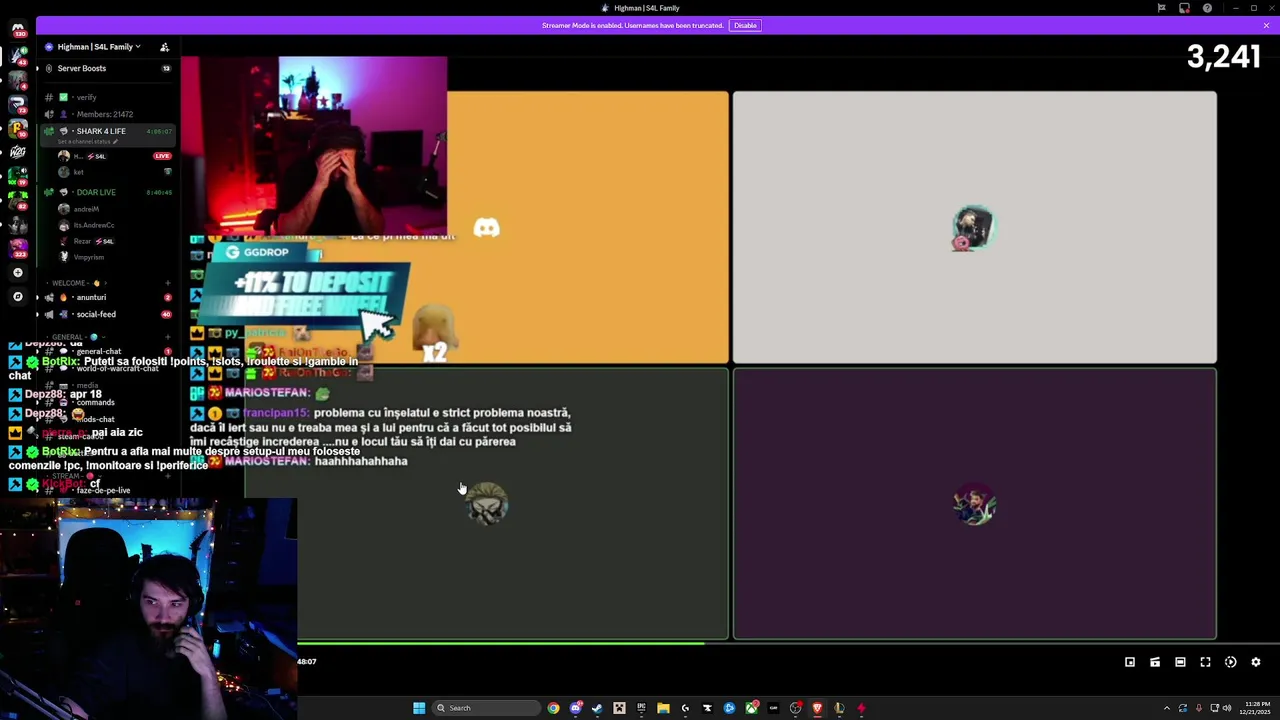Open the general-chat channel
Screen dimensions: 1280x720
[x=98, y=352]
